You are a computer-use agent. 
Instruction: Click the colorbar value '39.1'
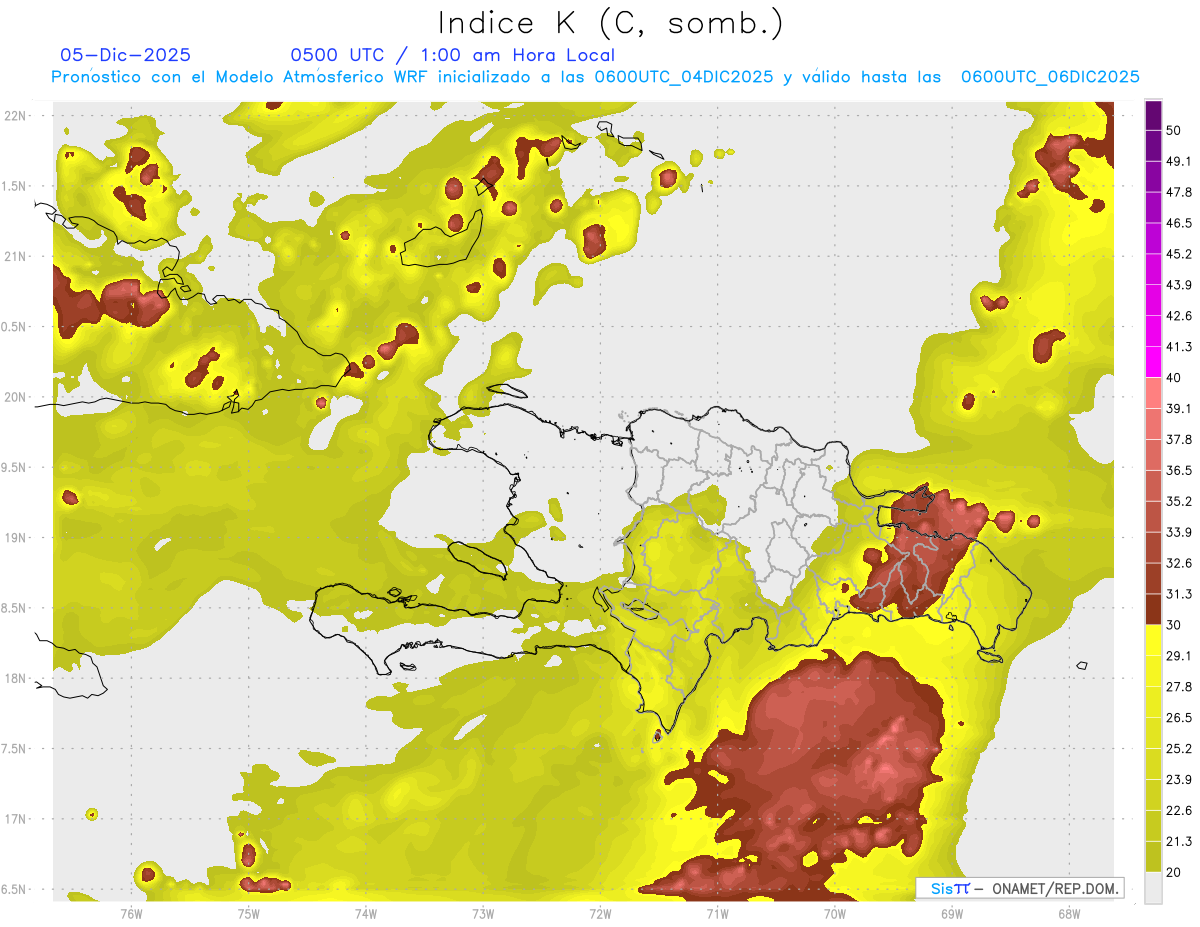pyautogui.click(x=1179, y=409)
